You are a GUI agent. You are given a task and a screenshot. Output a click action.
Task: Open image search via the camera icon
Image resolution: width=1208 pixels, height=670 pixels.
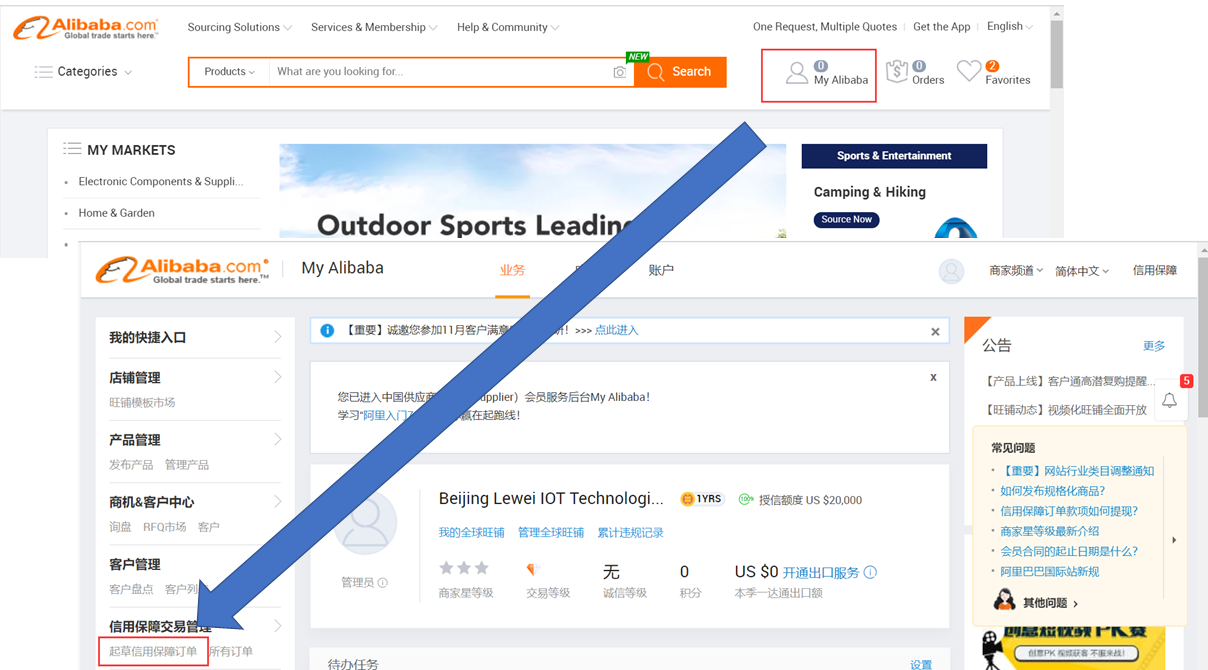pyautogui.click(x=620, y=72)
